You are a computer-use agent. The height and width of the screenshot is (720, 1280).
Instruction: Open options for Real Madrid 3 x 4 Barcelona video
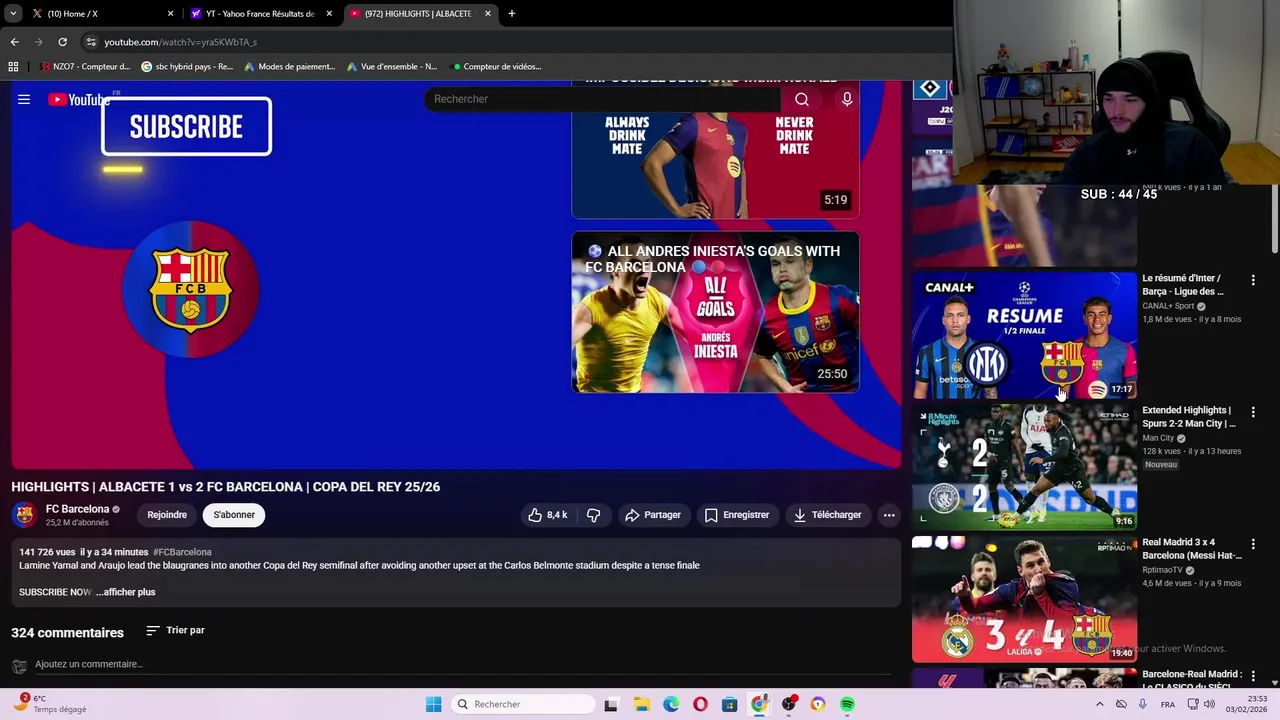click(1253, 544)
